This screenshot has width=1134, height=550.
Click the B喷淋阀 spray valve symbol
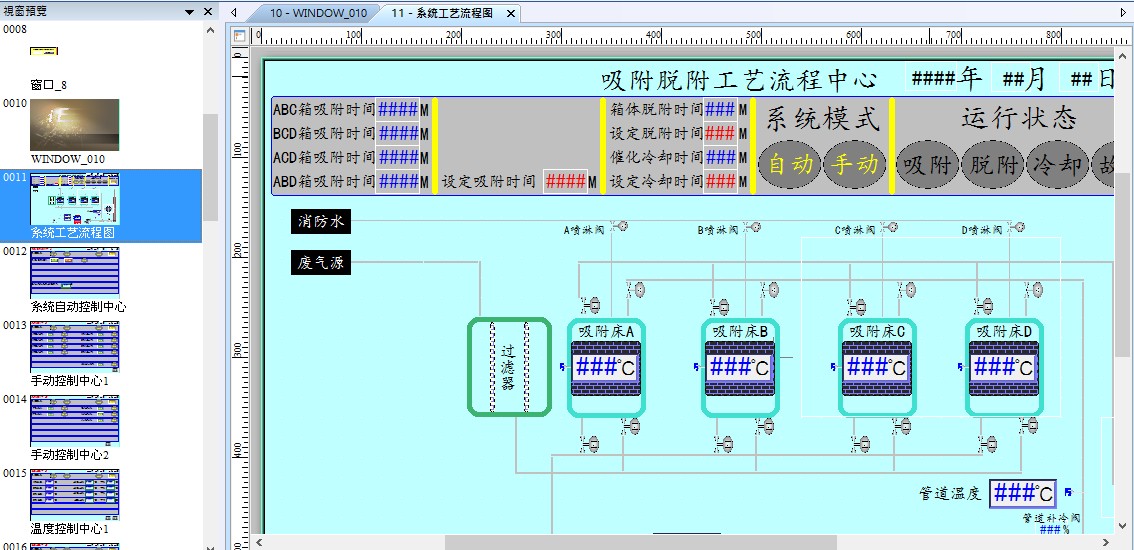coord(754,227)
